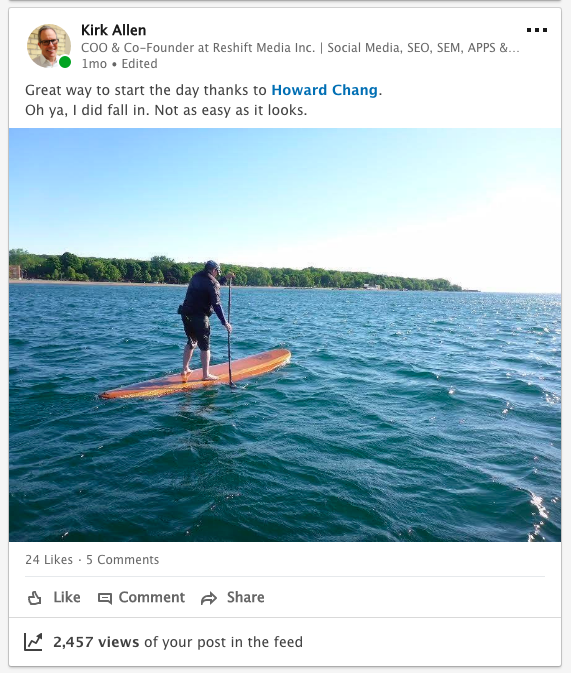The height and width of the screenshot is (673, 571).
Task: Click the Comment text label
Action: [152, 597]
